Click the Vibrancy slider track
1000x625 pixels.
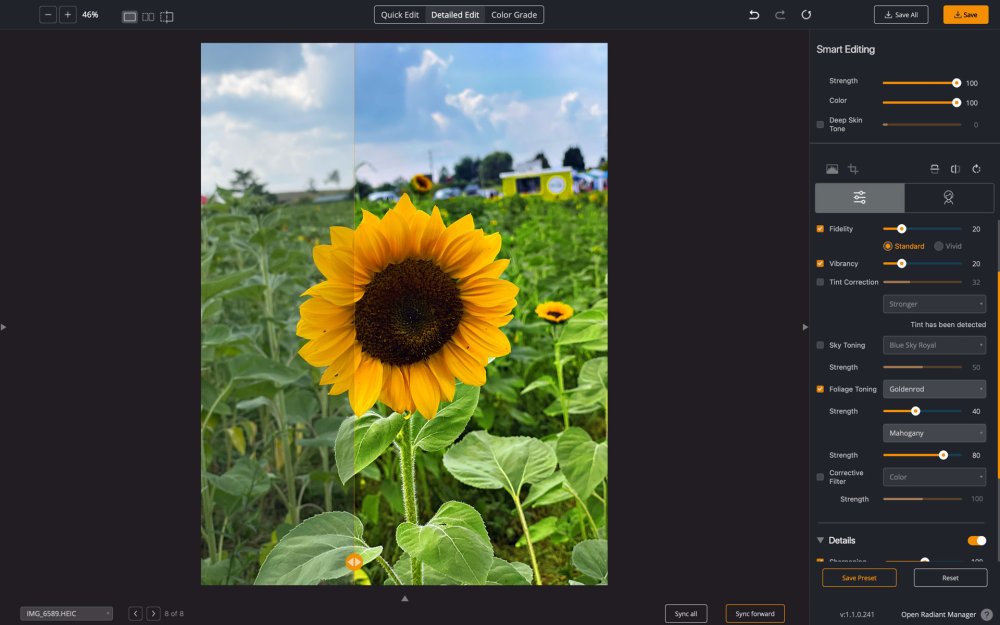pyautogui.click(x=922, y=263)
